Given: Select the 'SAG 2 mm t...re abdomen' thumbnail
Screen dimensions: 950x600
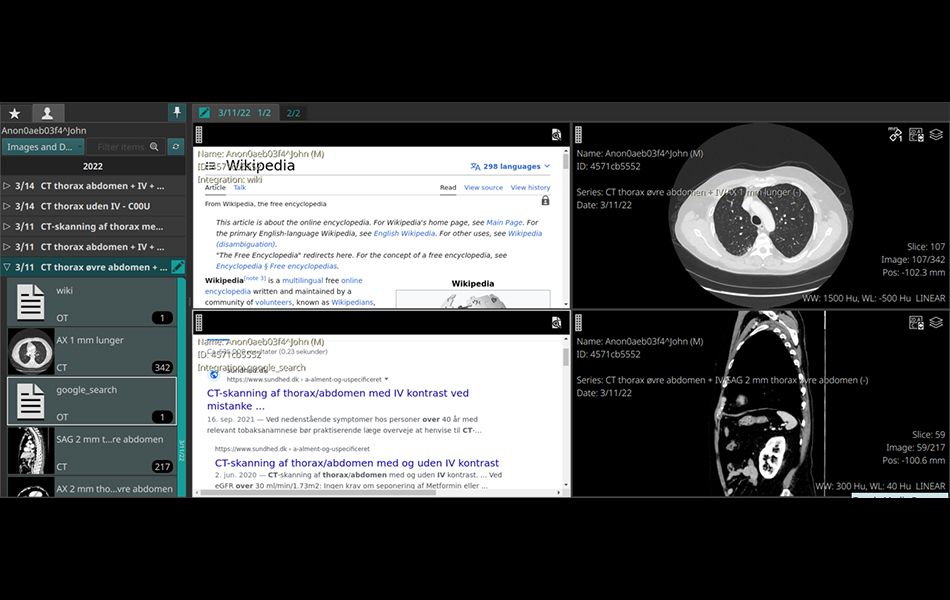Looking at the screenshot, I should (x=92, y=451).
